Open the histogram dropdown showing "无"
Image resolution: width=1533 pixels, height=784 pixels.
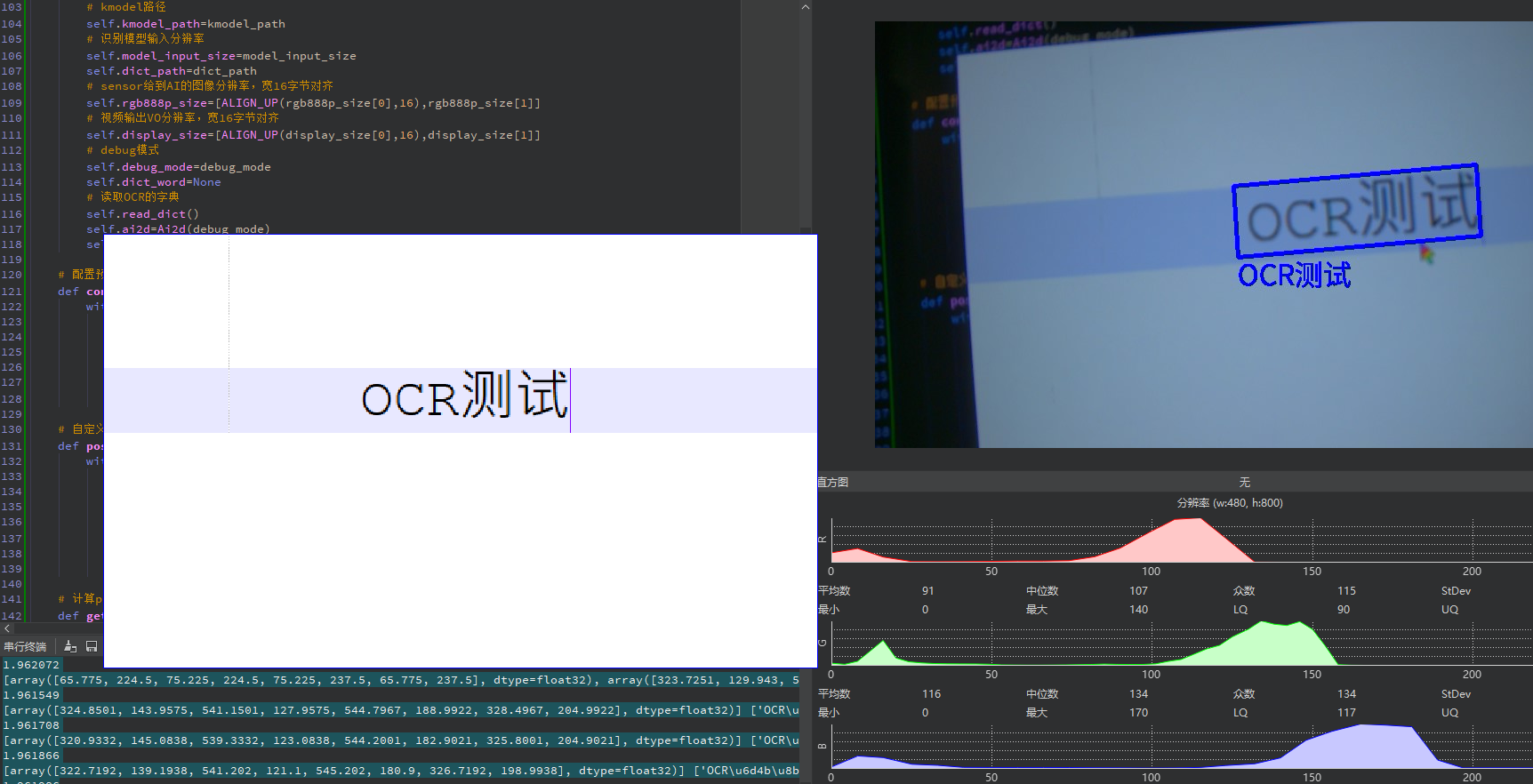(x=1245, y=482)
